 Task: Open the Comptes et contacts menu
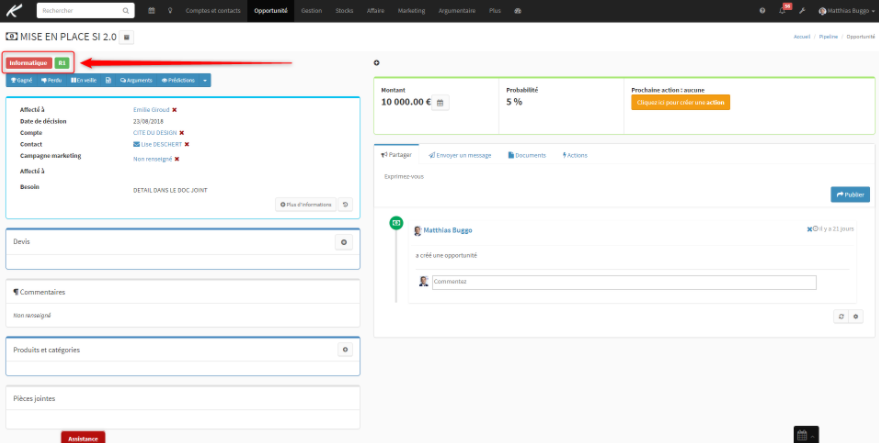point(213,11)
